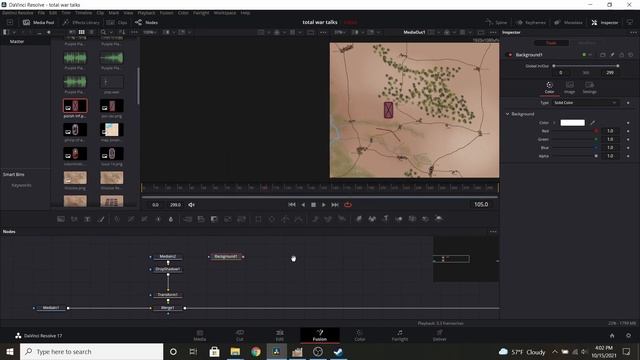Select the Color tab in Inspector

click(549, 87)
